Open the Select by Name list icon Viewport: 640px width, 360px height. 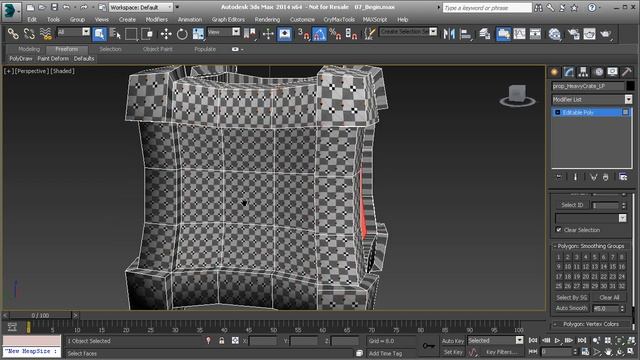116,34
